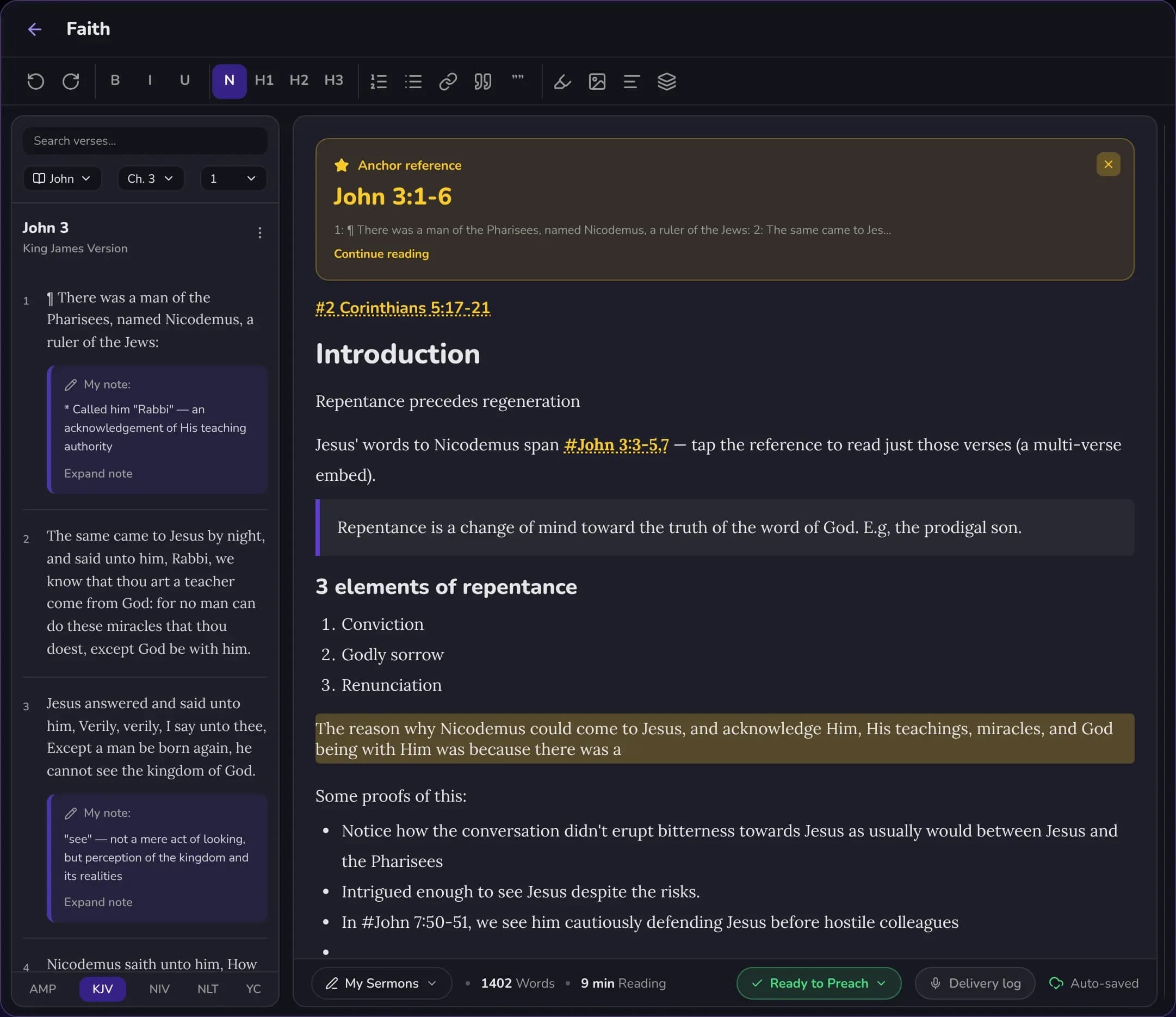Switch to the KJV translation tab
The height and width of the screenshot is (1017, 1176).
[103, 989]
